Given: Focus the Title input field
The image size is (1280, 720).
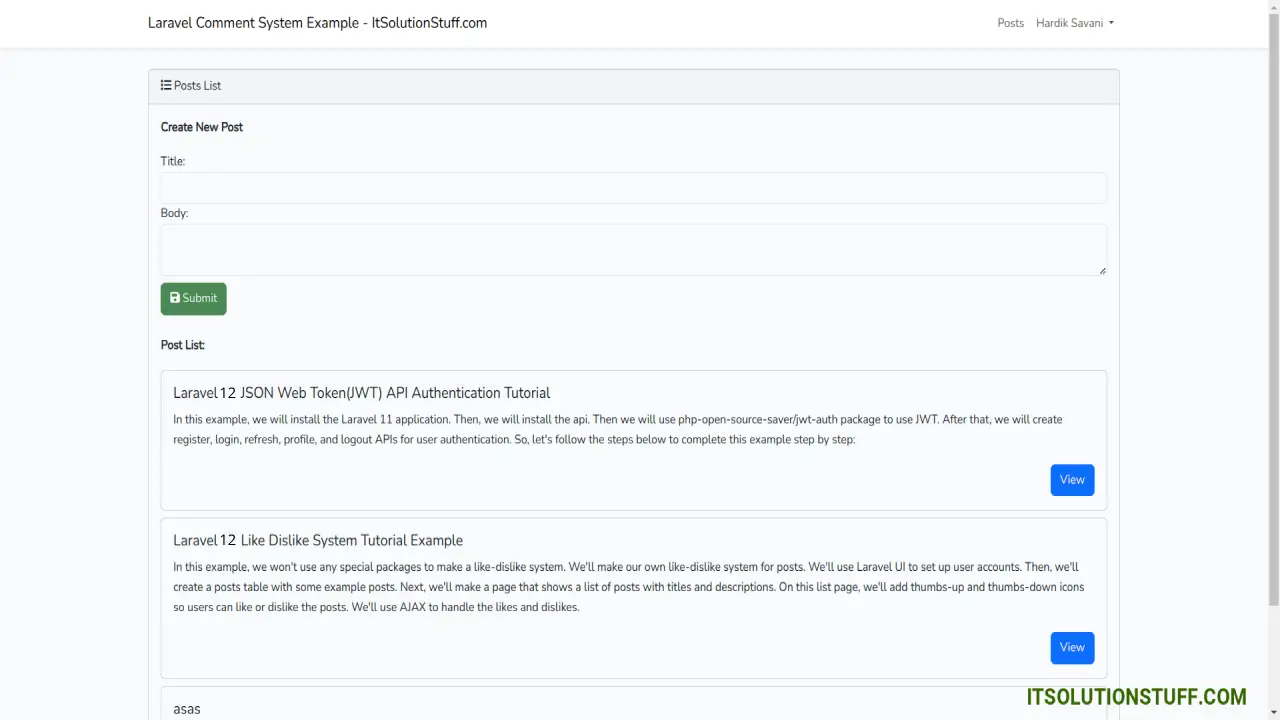Looking at the screenshot, I should (633, 188).
